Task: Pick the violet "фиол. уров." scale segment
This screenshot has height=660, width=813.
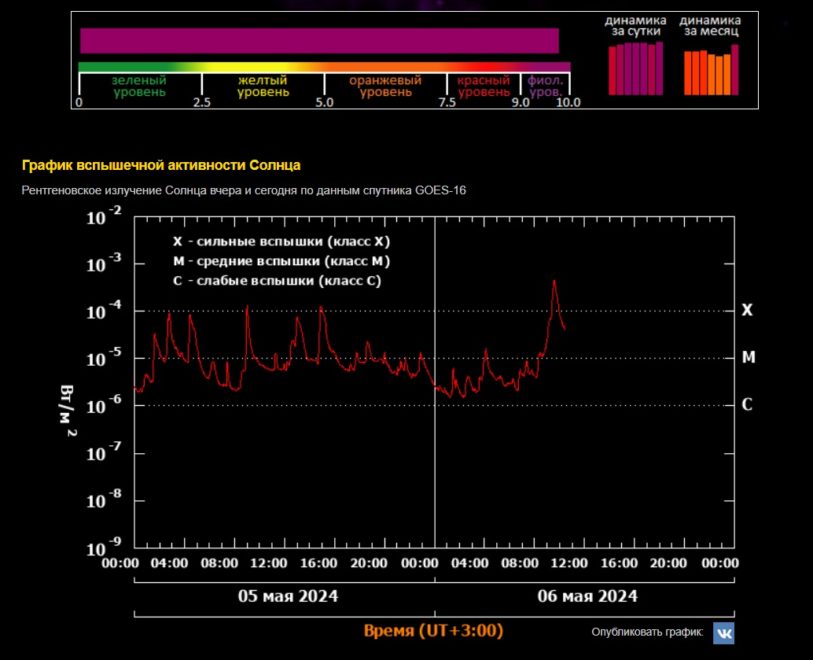Action: (x=545, y=86)
